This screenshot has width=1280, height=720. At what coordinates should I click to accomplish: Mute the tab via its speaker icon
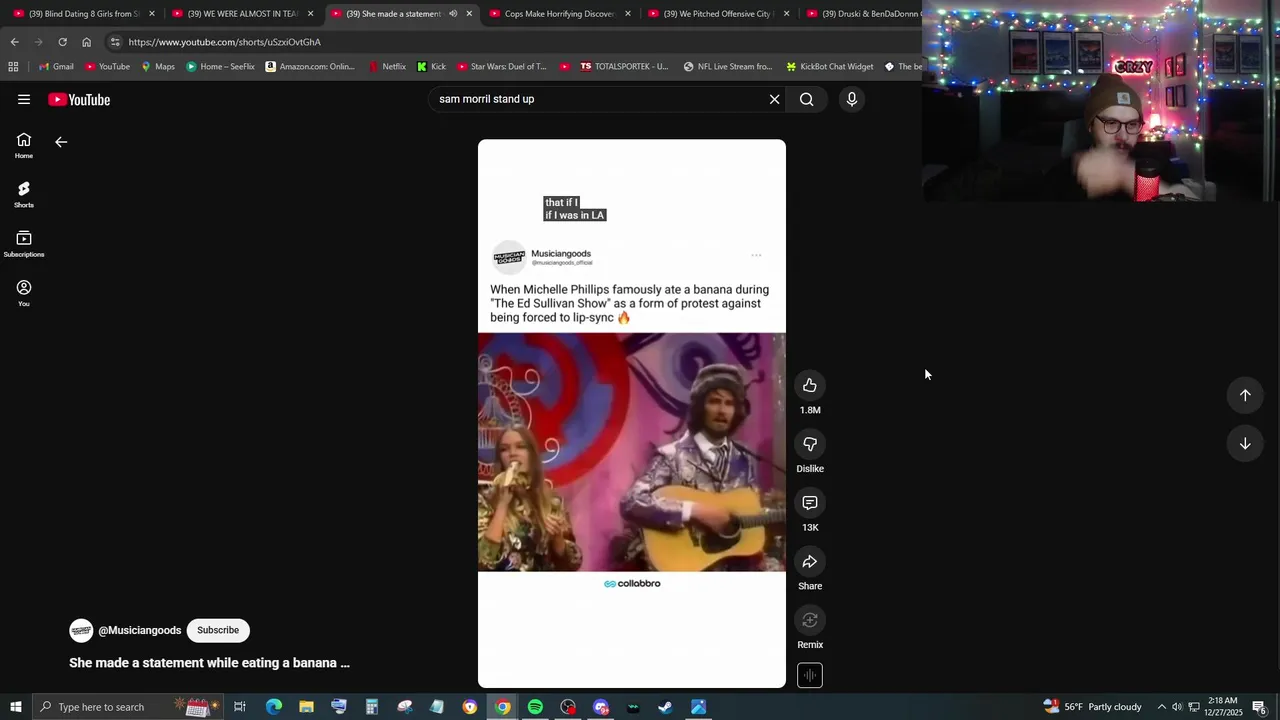(x=453, y=14)
